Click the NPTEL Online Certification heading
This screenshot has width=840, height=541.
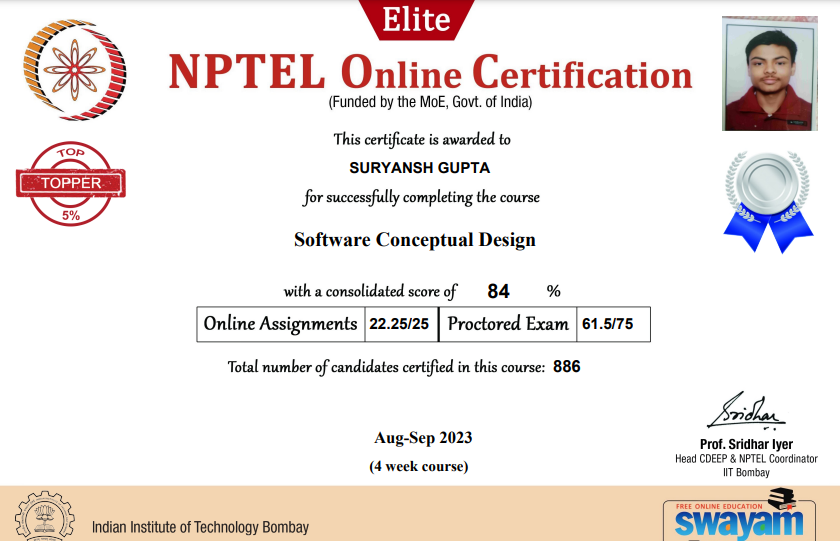tap(431, 72)
